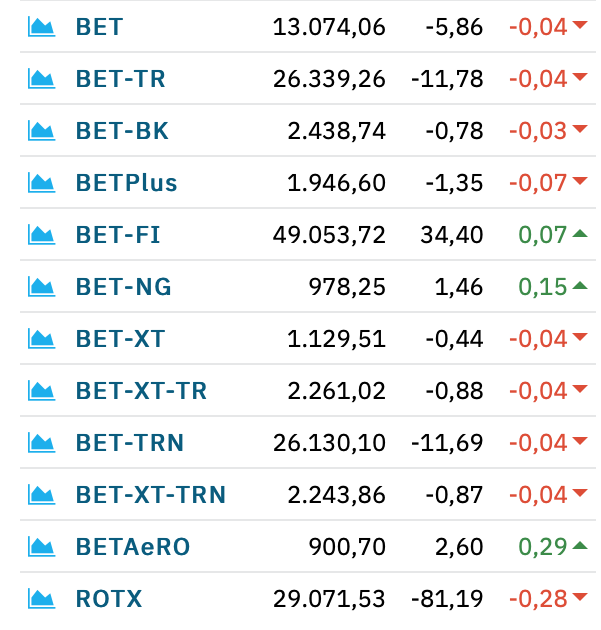Click the chart icon beside ROTX
The height and width of the screenshot is (630, 601).
click(41, 599)
